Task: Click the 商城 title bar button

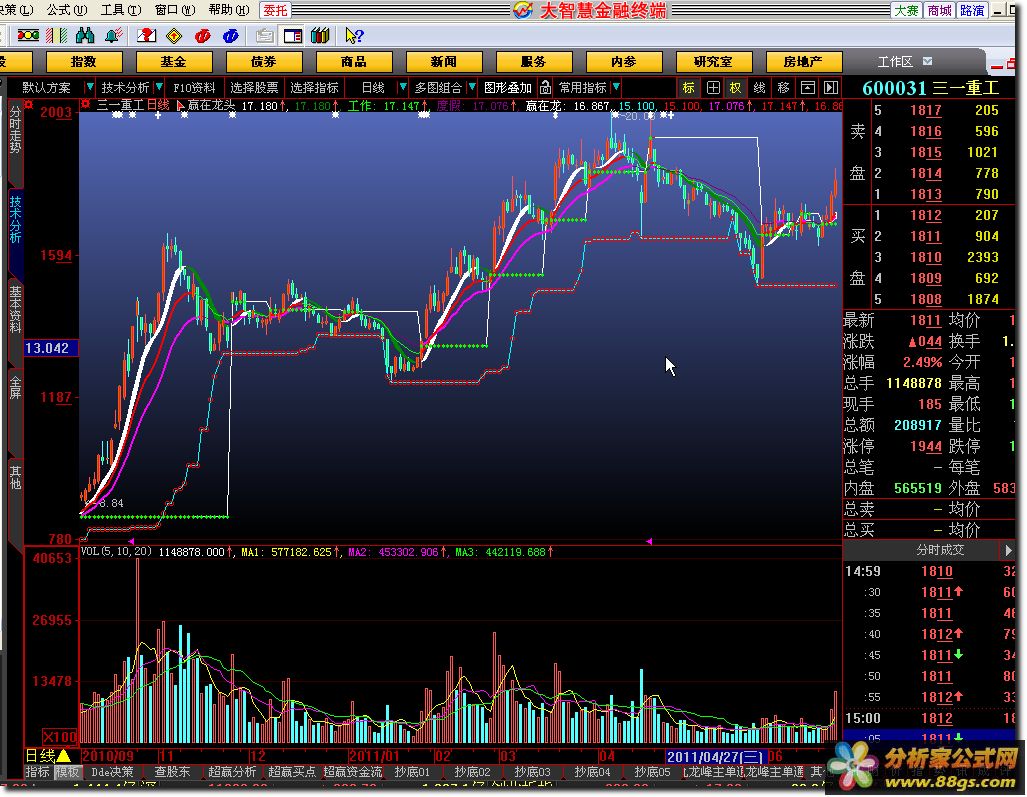Action: 939,10
